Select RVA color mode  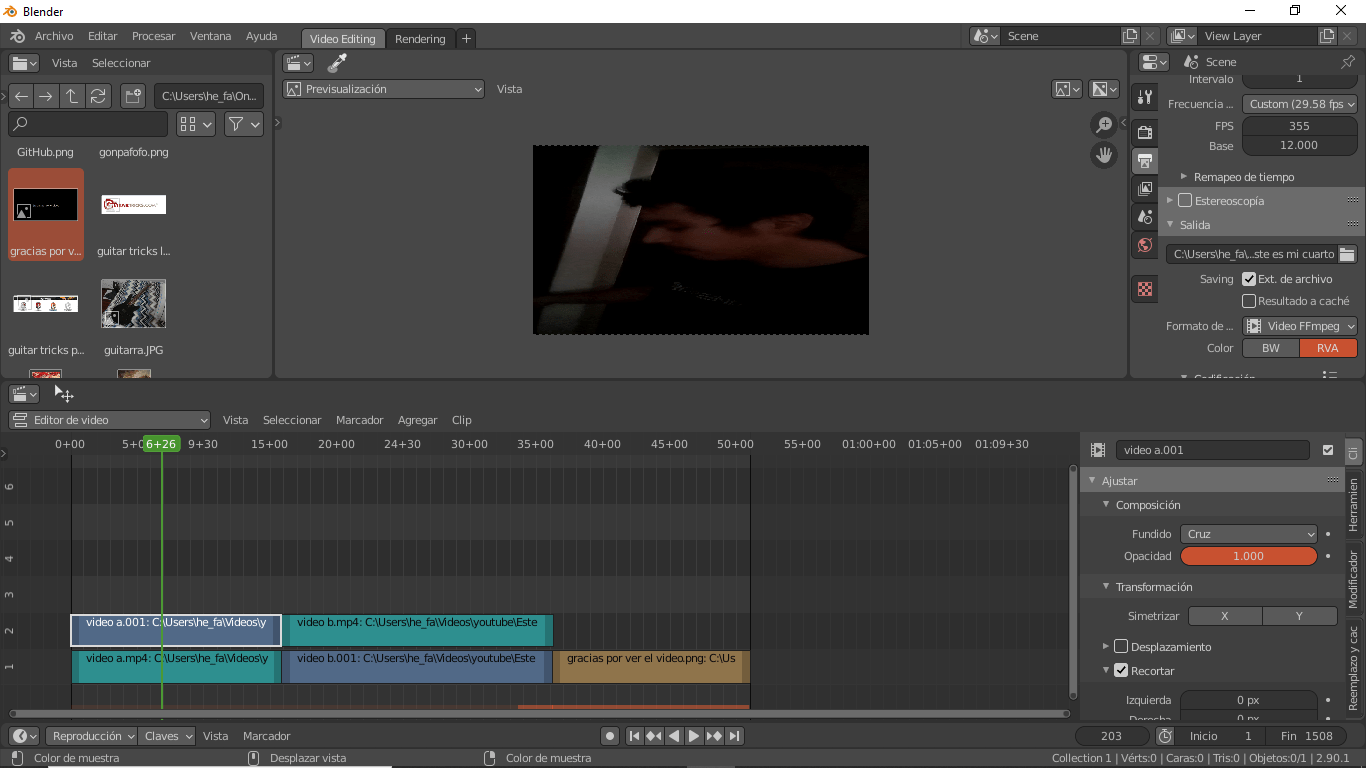tap(1328, 348)
